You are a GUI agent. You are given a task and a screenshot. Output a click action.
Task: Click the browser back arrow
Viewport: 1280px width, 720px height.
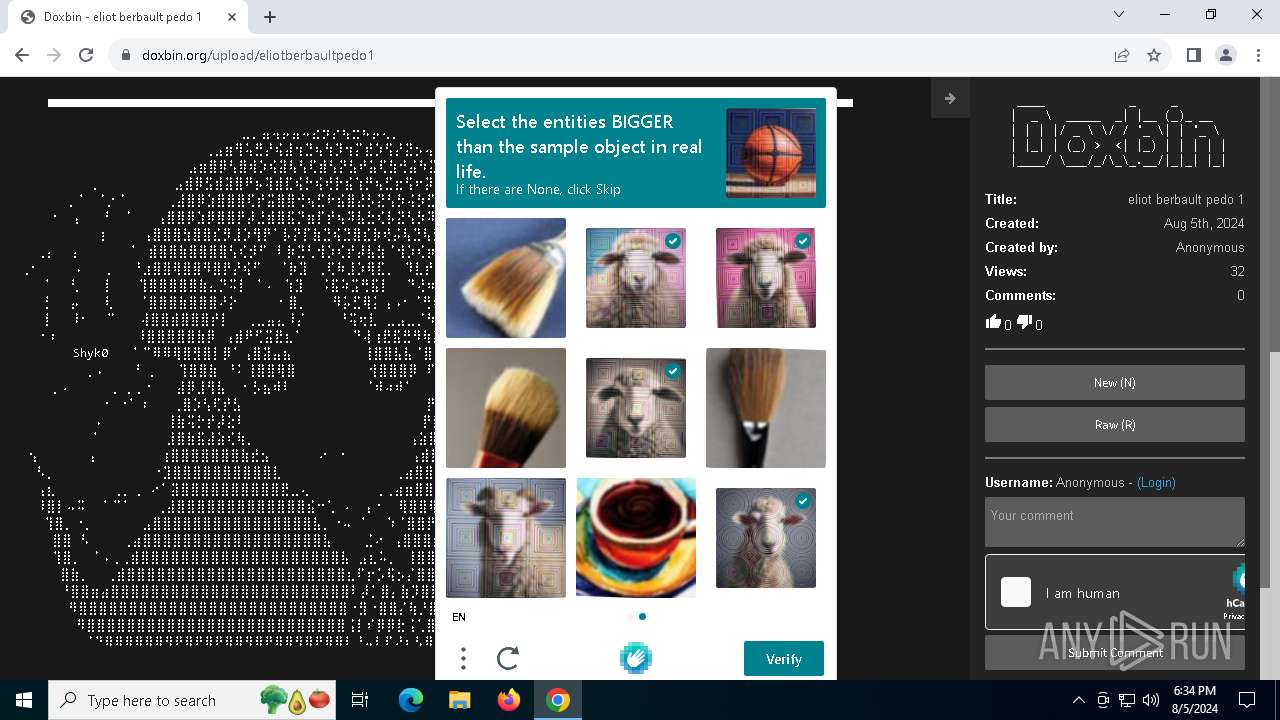22,55
